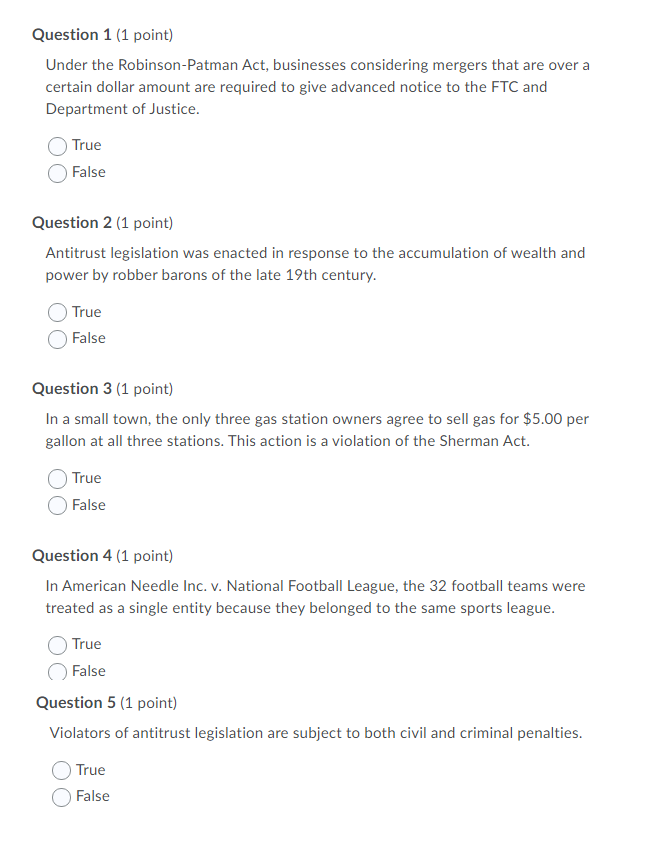
Task: Select True for Question 4
Action: coord(58,644)
